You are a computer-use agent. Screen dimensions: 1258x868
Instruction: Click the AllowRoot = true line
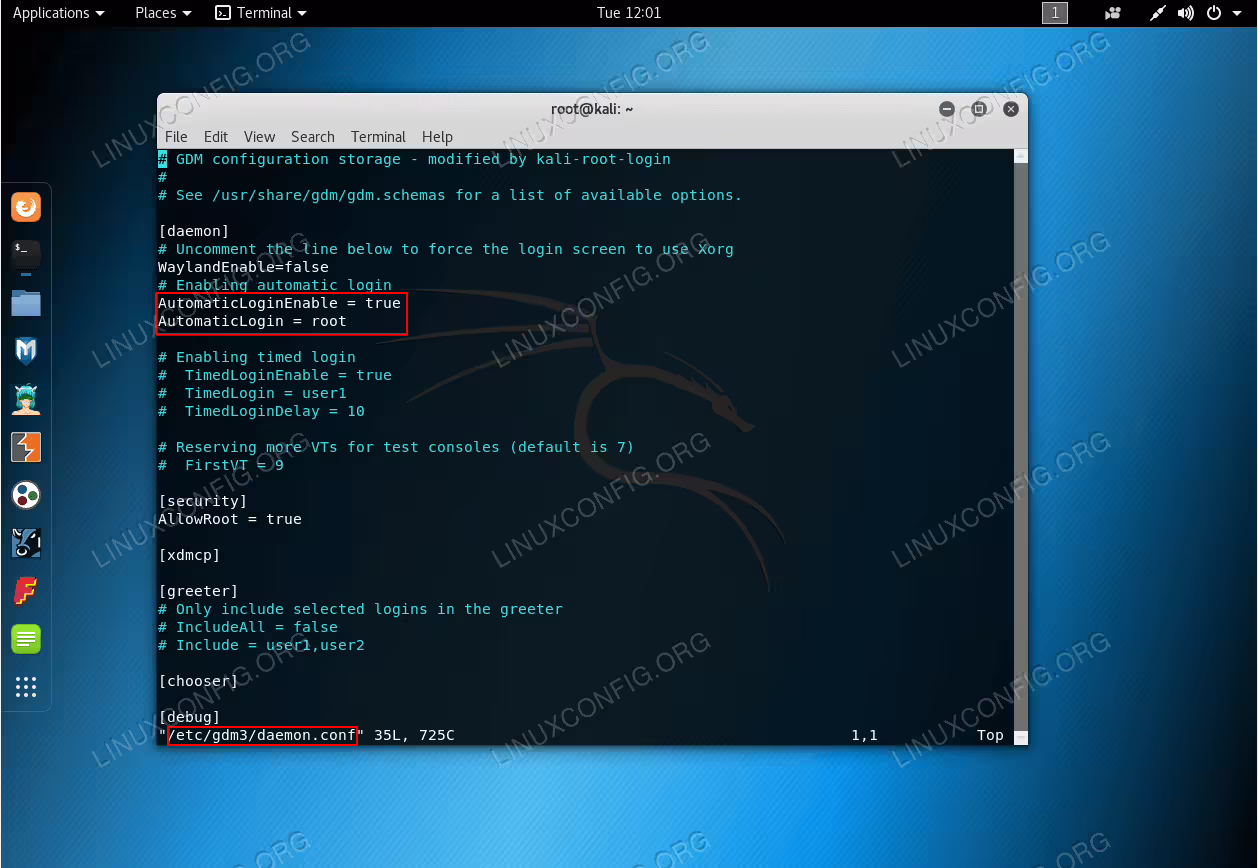(230, 519)
